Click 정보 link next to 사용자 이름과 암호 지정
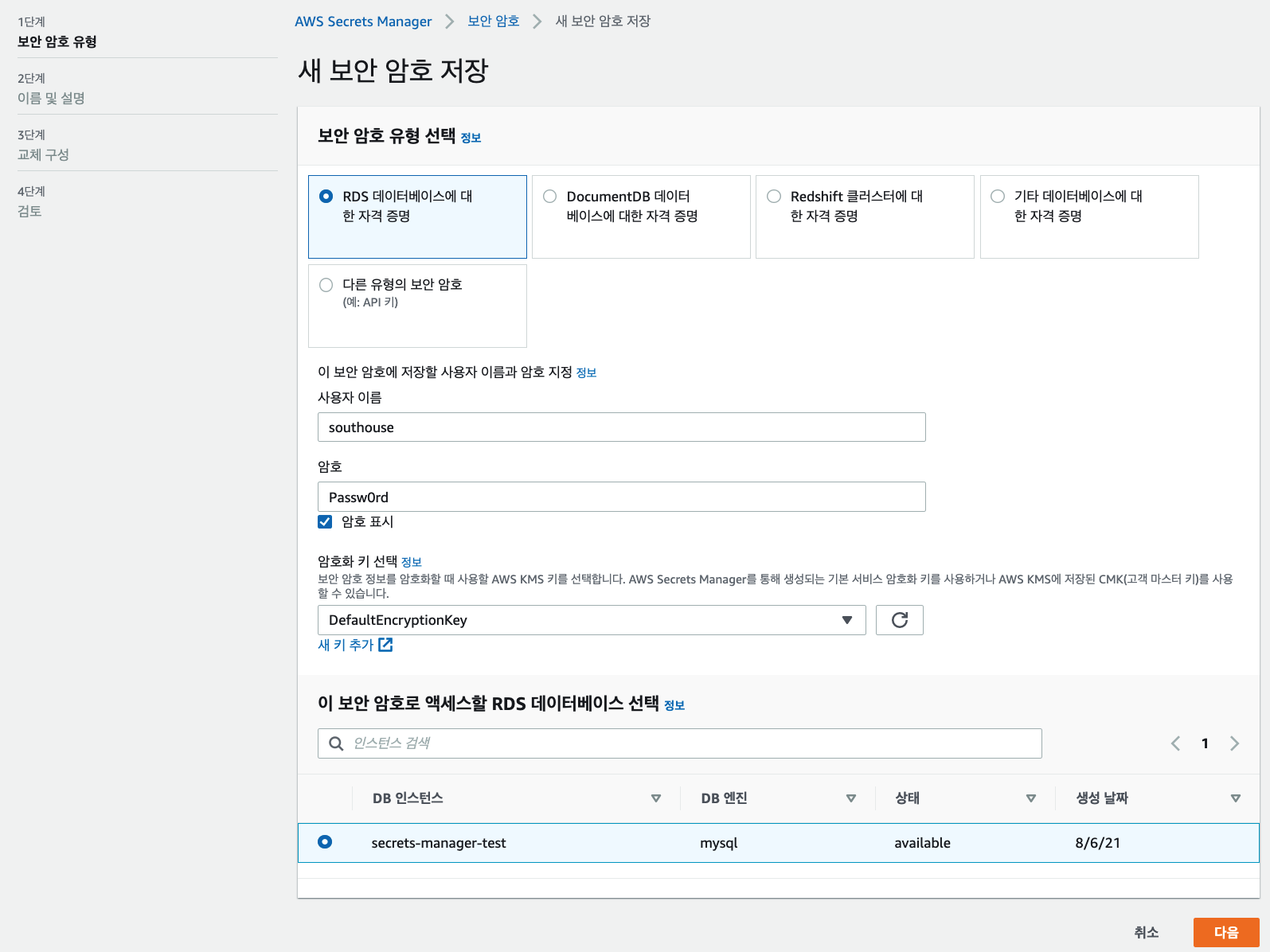 point(587,373)
